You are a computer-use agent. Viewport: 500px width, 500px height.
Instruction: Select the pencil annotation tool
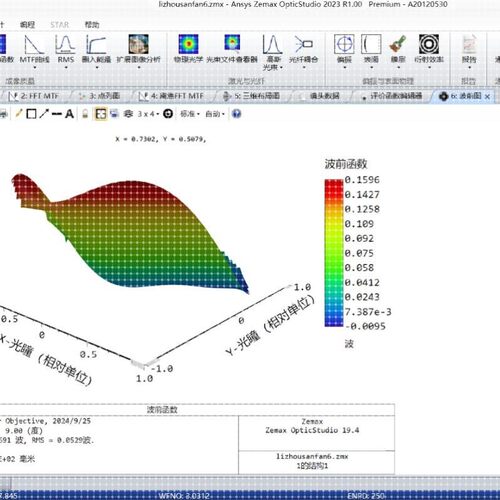coord(19,114)
